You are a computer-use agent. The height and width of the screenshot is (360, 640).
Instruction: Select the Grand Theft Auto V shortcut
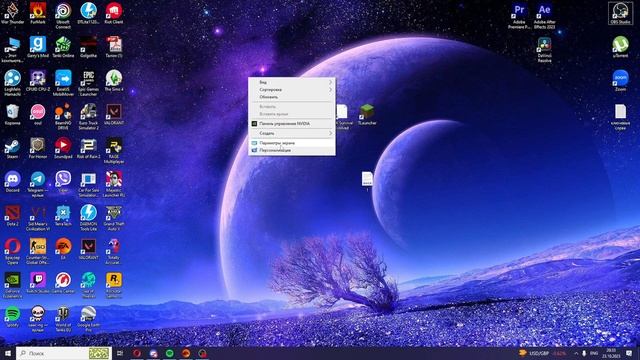click(113, 218)
